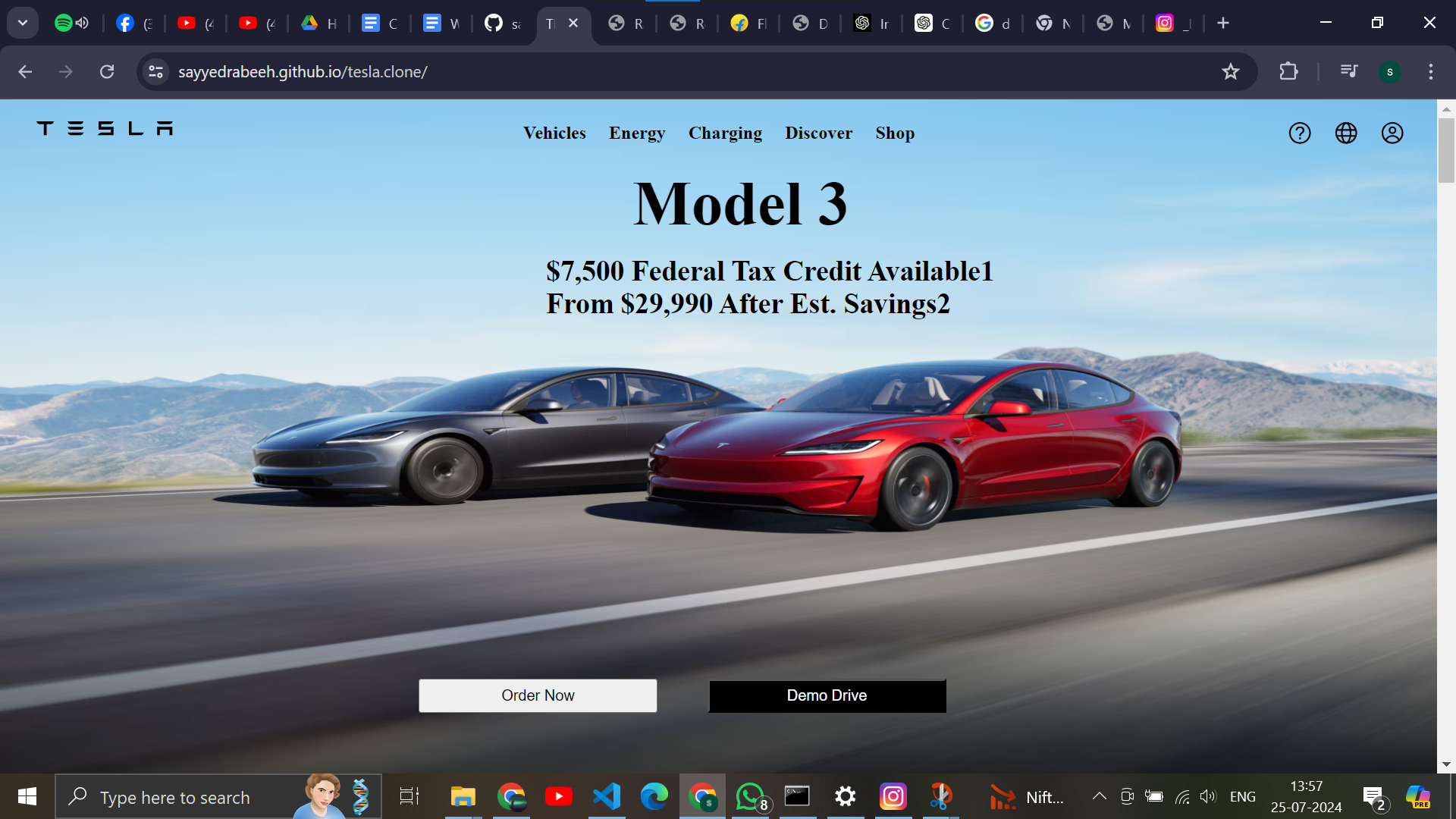Expand the tab search dropdown
The width and height of the screenshot is (1456, 819).
(x=23, y=23)
